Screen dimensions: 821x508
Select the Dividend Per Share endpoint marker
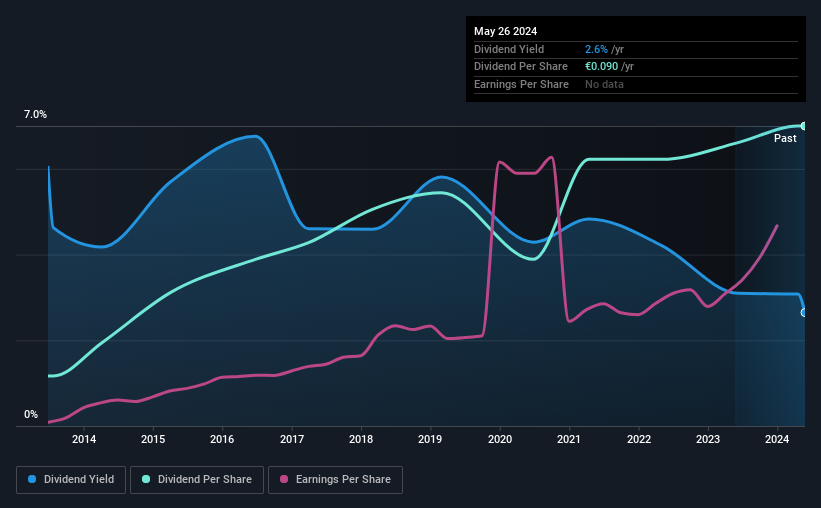(x=804, y=126)
